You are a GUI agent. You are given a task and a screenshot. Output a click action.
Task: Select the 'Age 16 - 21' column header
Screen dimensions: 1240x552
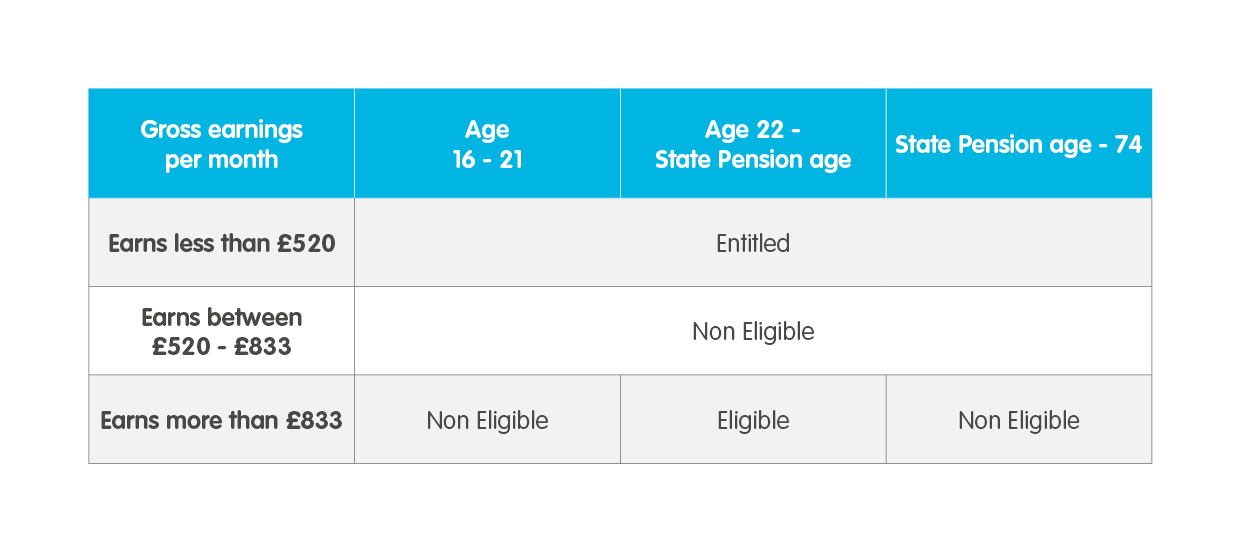tap(487, 143)
